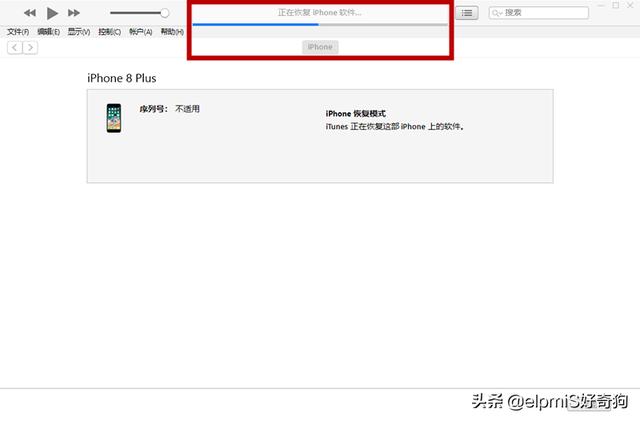Click the volume slider knob
640x421 pixels.
tap(164, 13)
